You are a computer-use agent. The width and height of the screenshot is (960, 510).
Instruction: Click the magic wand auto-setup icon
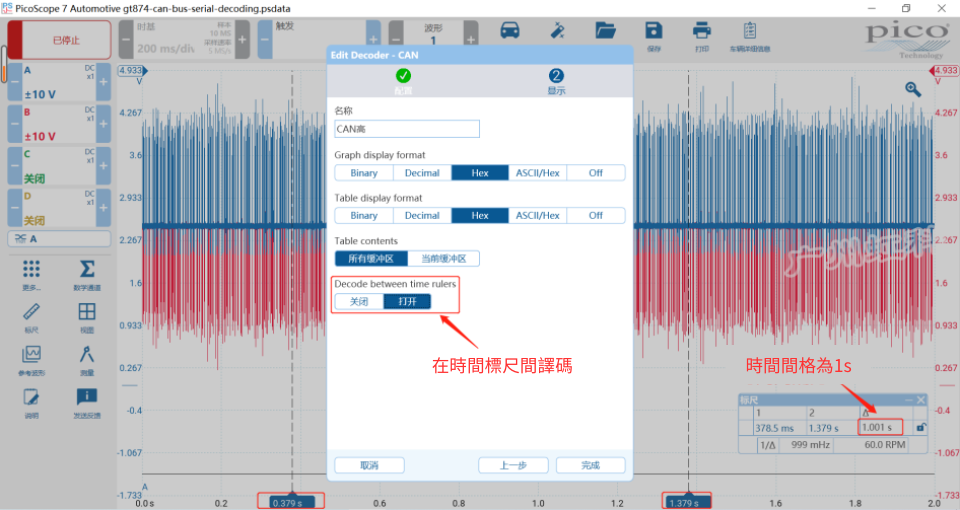(557, 31)
